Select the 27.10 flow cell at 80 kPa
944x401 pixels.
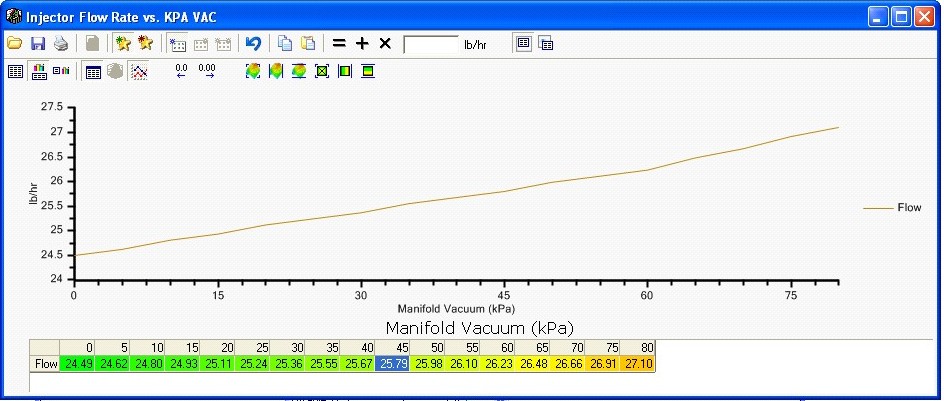click(x=638, y=364)
